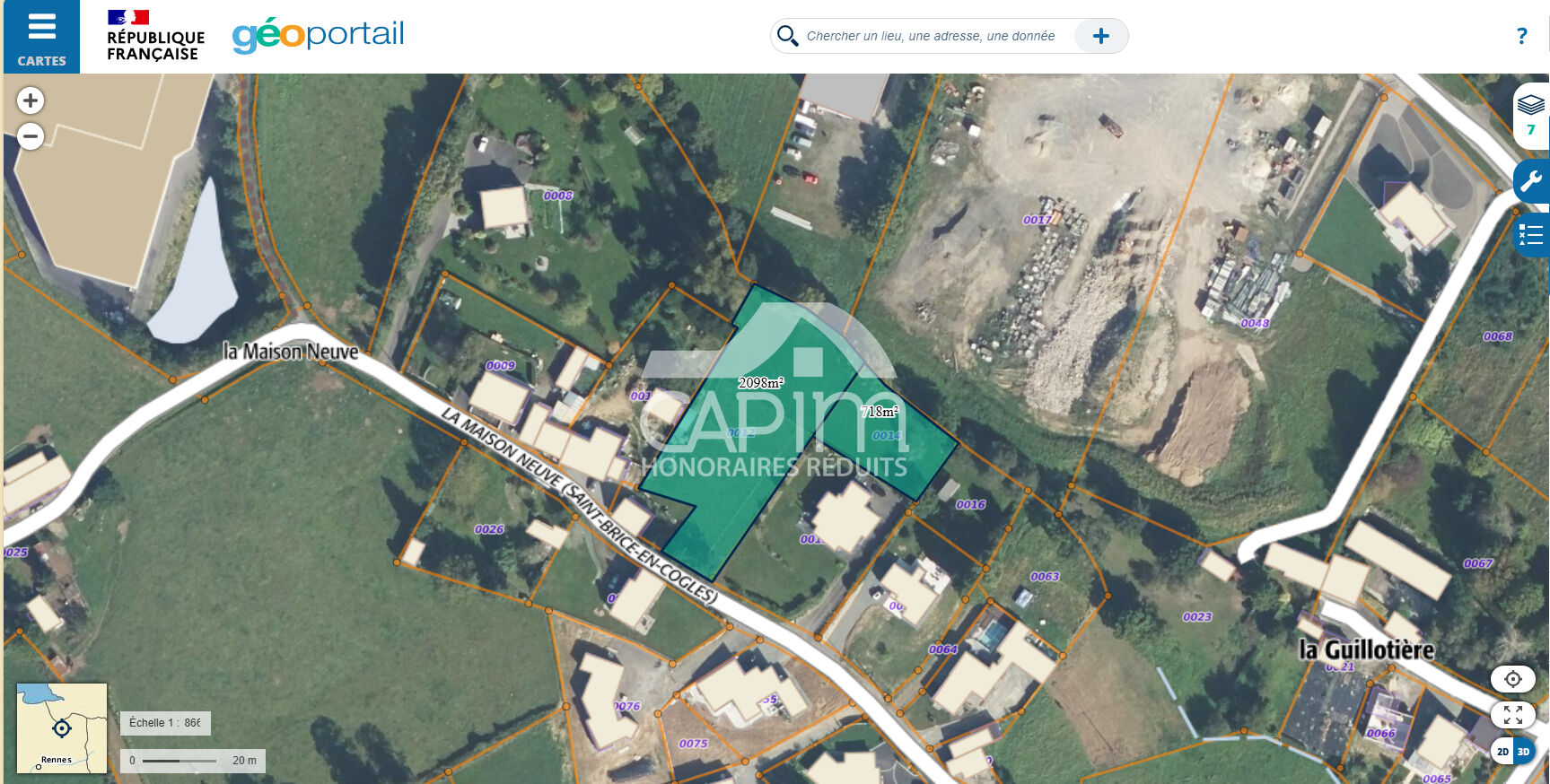Click the géoportail logo

[318, 35]
